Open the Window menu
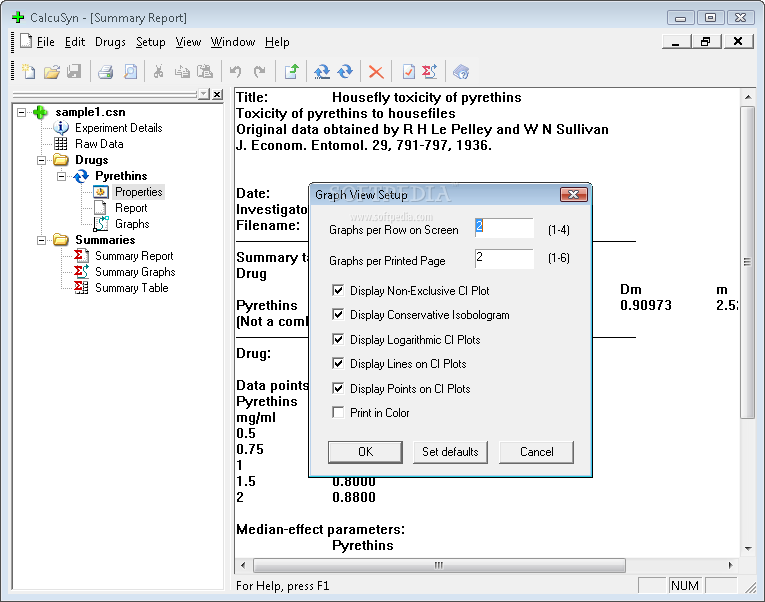 pyautogui.click(x=233, y=42)
